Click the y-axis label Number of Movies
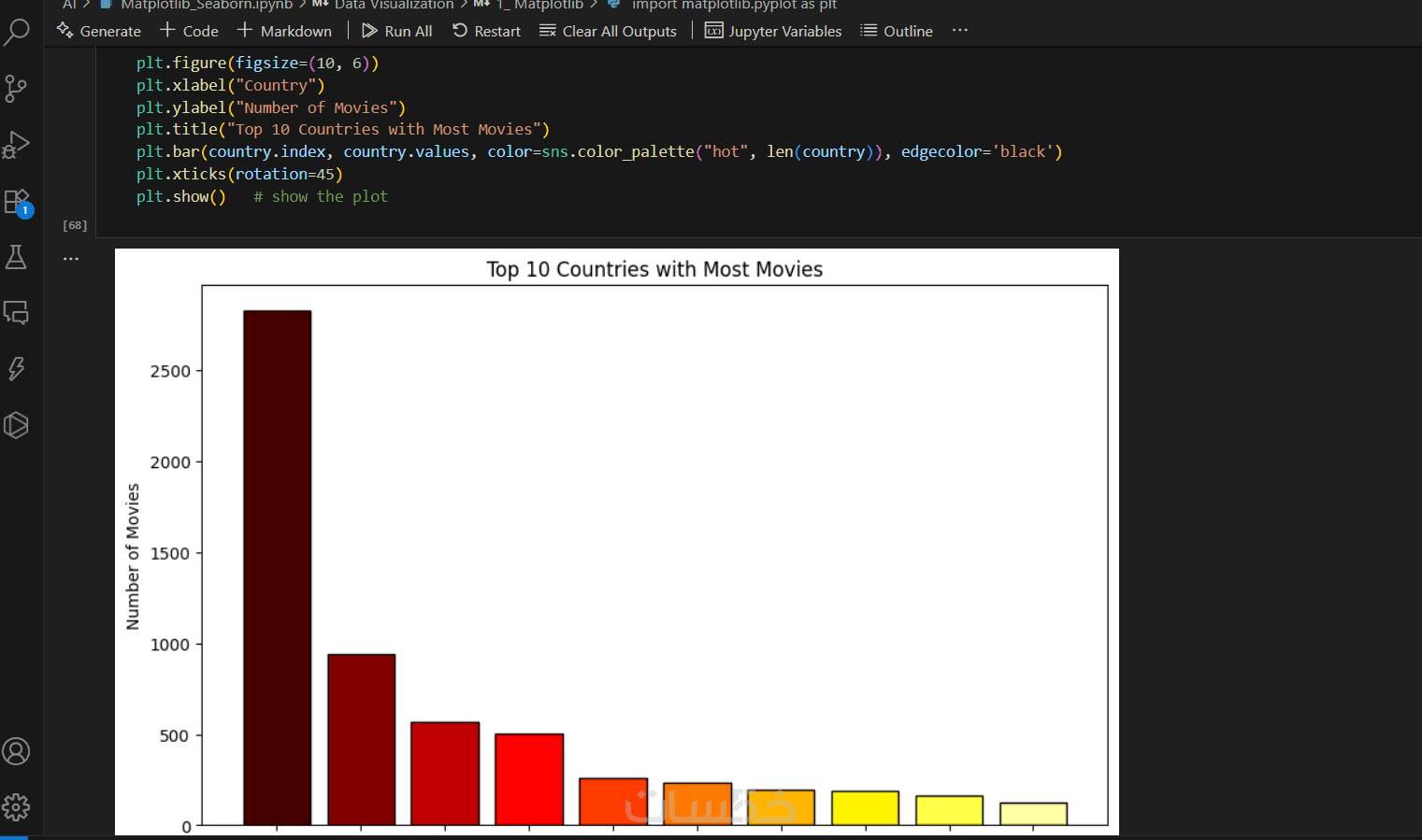Screen dimensions: 1422x840 (133, 556)
